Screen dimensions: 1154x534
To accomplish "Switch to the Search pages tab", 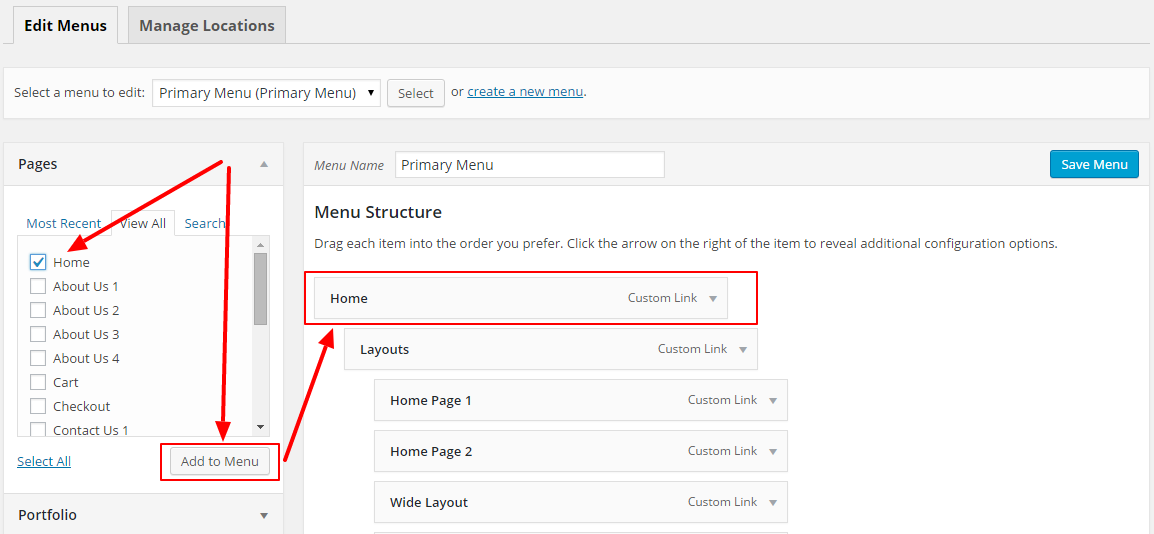I will 204,223.
